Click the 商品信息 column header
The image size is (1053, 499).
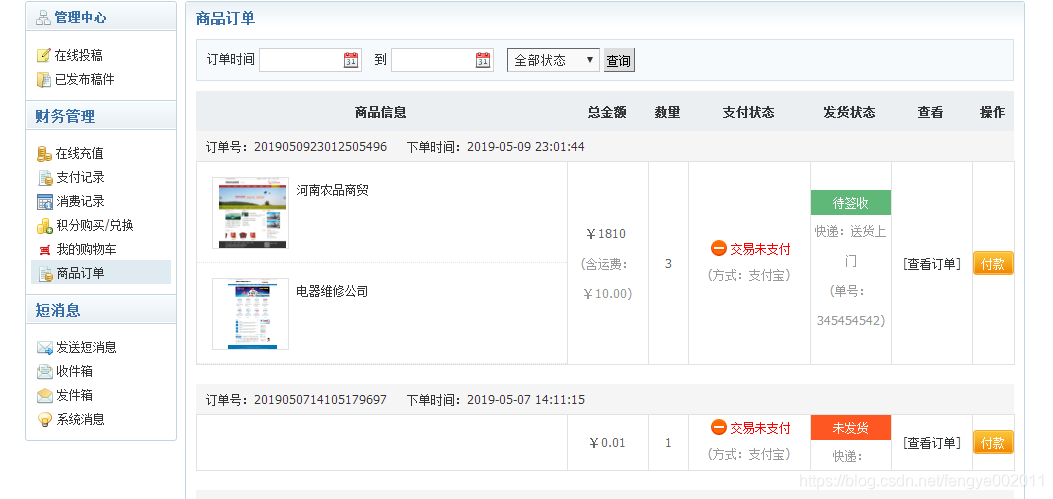pos(381,112)
